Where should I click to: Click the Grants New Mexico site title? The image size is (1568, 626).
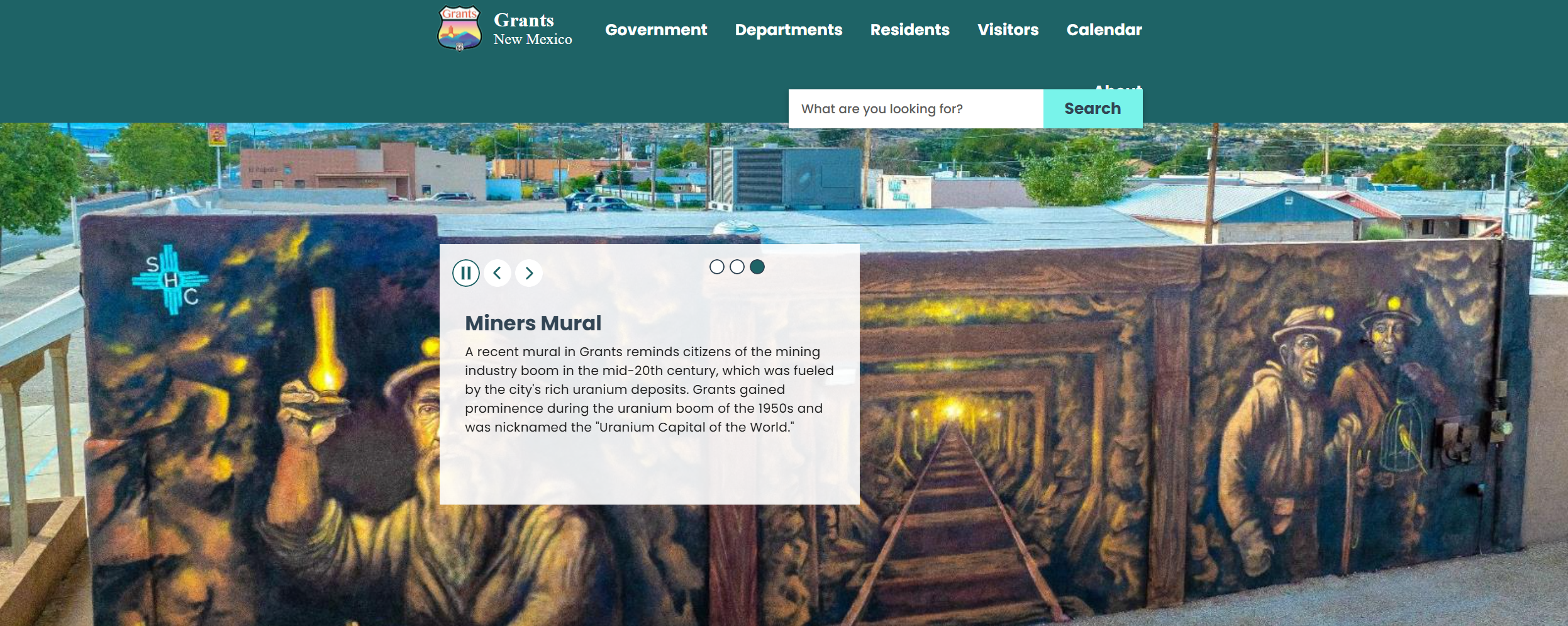[532, 29]
